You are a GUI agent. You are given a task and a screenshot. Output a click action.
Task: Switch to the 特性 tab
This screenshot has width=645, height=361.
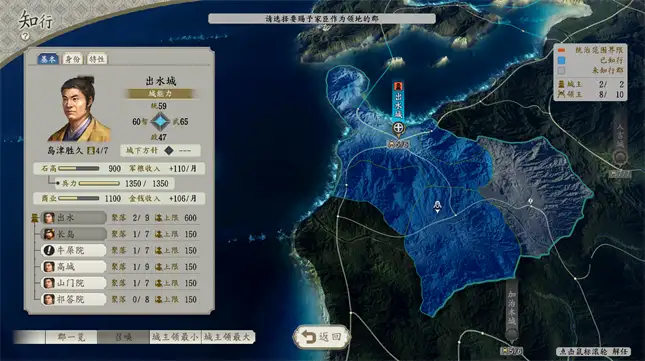point(97,59)
